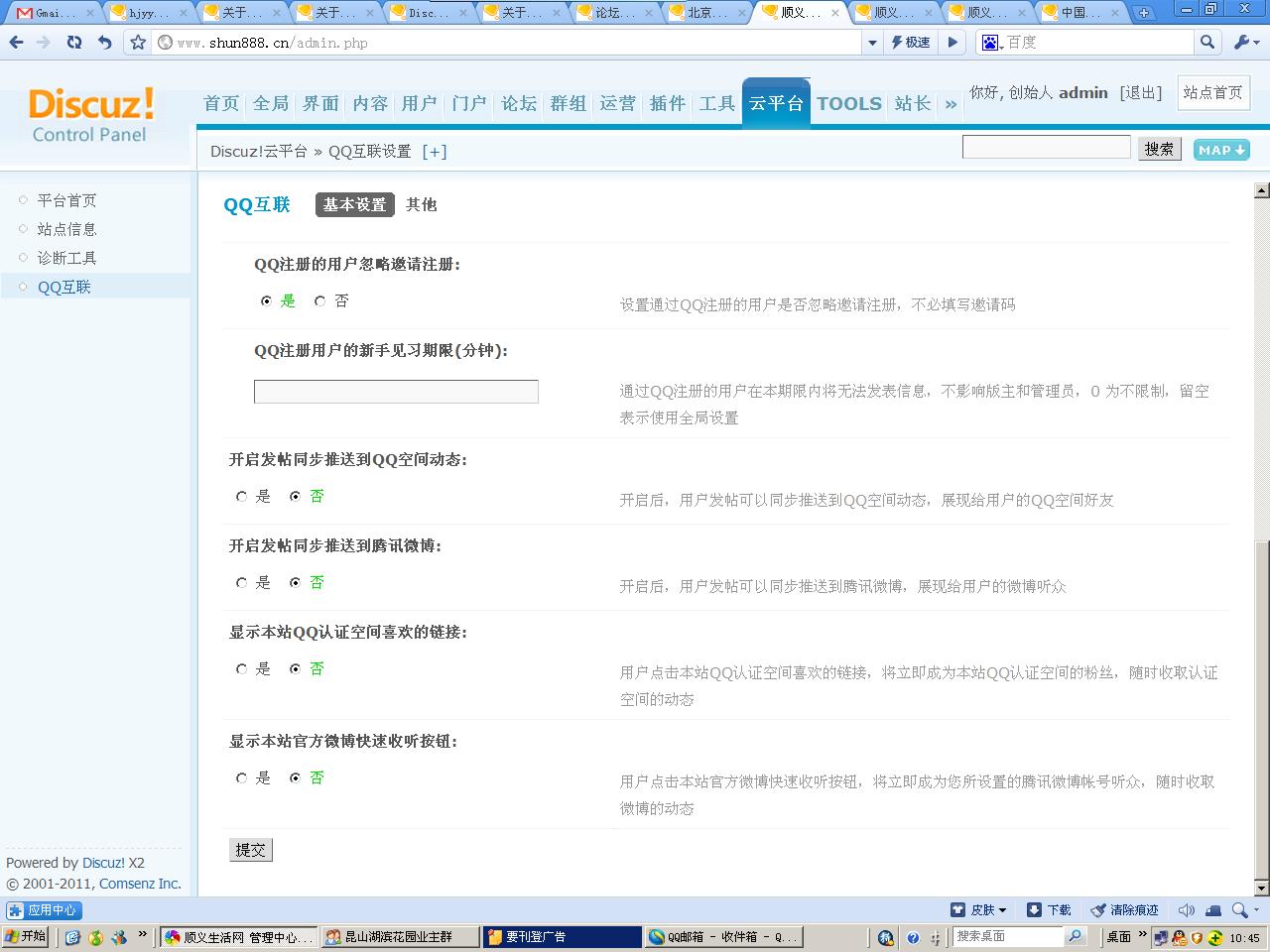This screenshot has width=1270, height=952.
Task: Click the desktop search magnifier button
Action: pyautogui.click(x=1076, y=937)
